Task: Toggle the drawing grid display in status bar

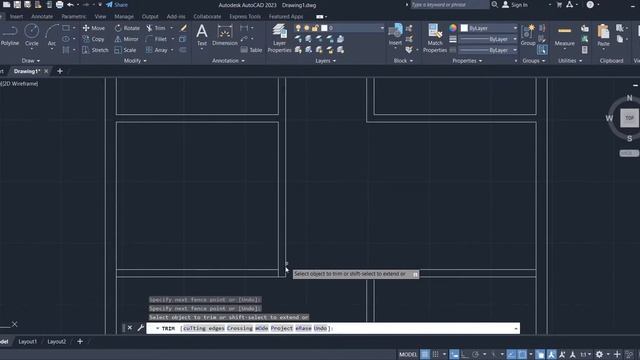Action: 425,354
